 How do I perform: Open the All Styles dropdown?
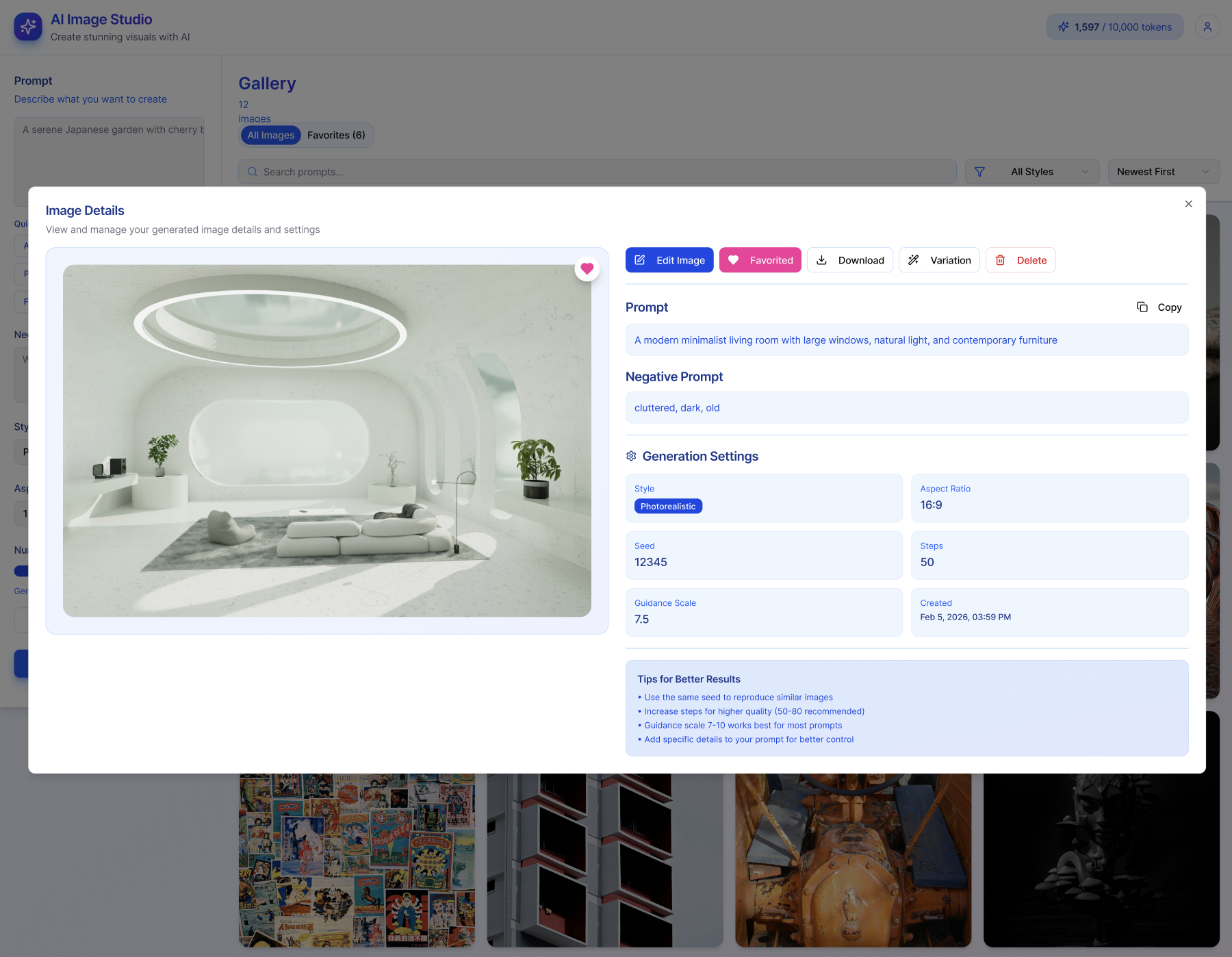pos(1031,172)
